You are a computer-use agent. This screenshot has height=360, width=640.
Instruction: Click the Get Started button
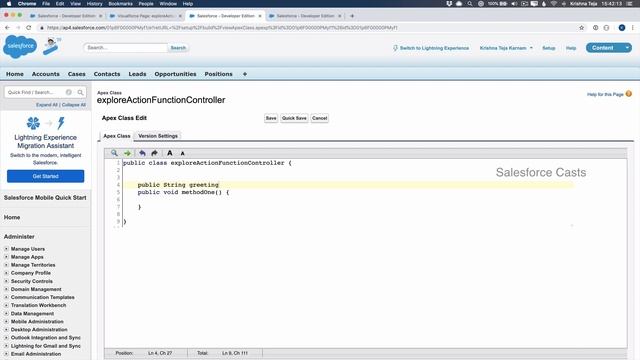(45, 176)
